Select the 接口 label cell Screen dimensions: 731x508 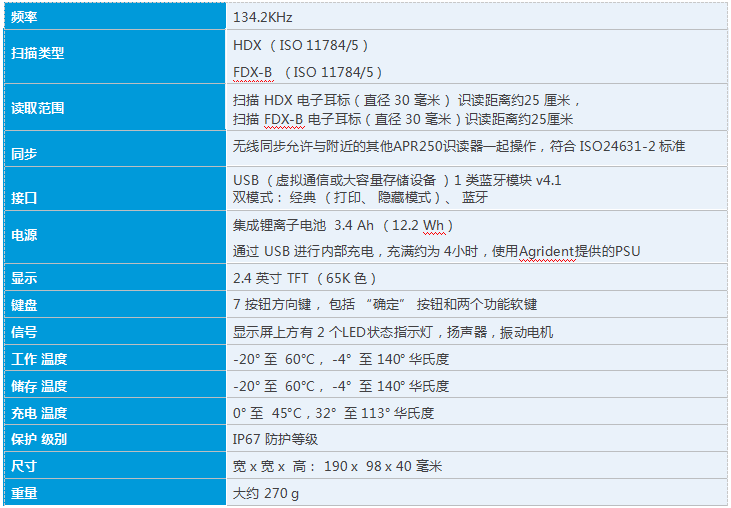click(25, 197)
